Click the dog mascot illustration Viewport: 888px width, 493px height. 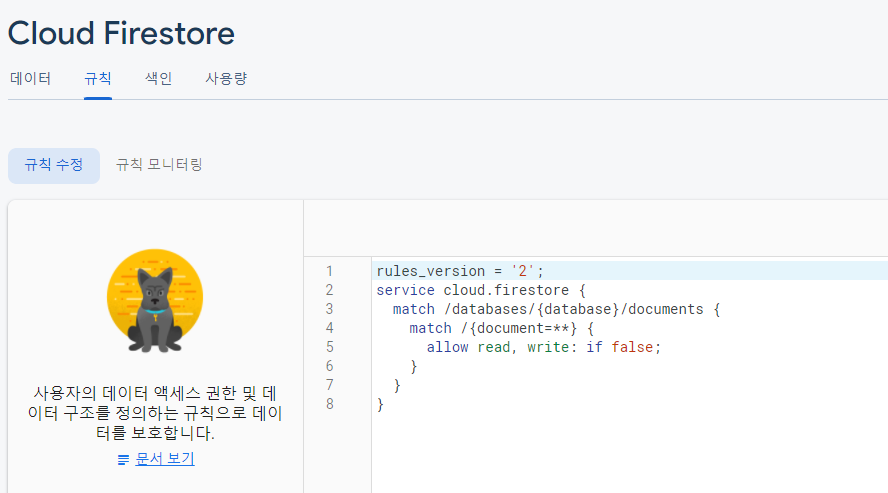point(155,301)
